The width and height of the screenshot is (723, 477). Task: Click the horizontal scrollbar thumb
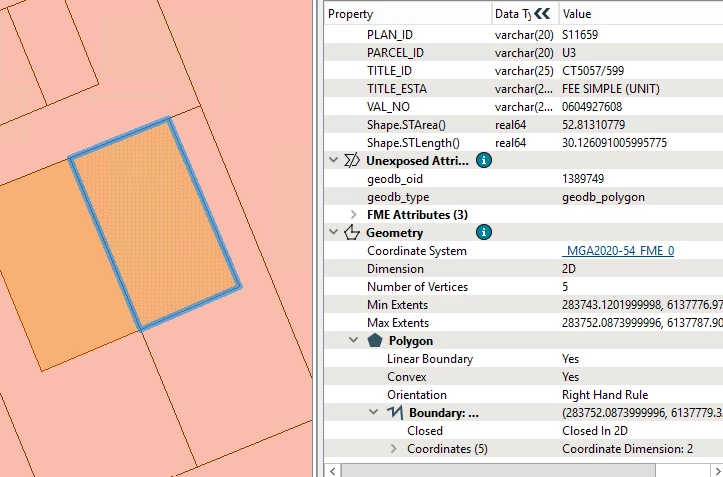click(x=498, y=471)
